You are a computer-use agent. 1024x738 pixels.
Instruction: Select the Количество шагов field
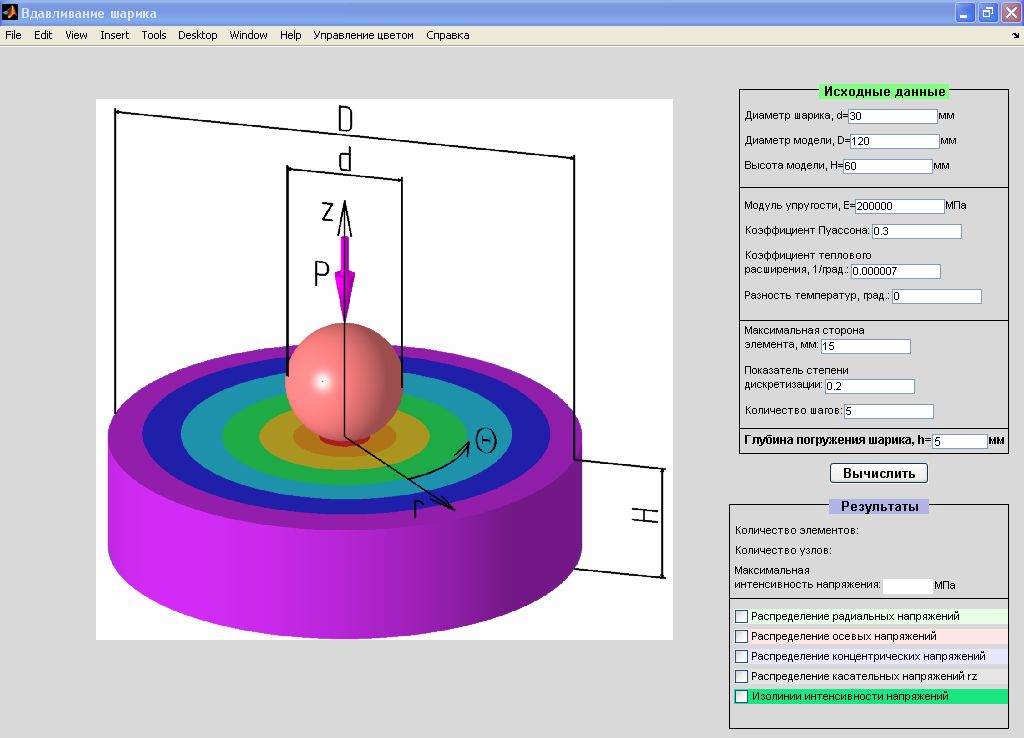888,412
